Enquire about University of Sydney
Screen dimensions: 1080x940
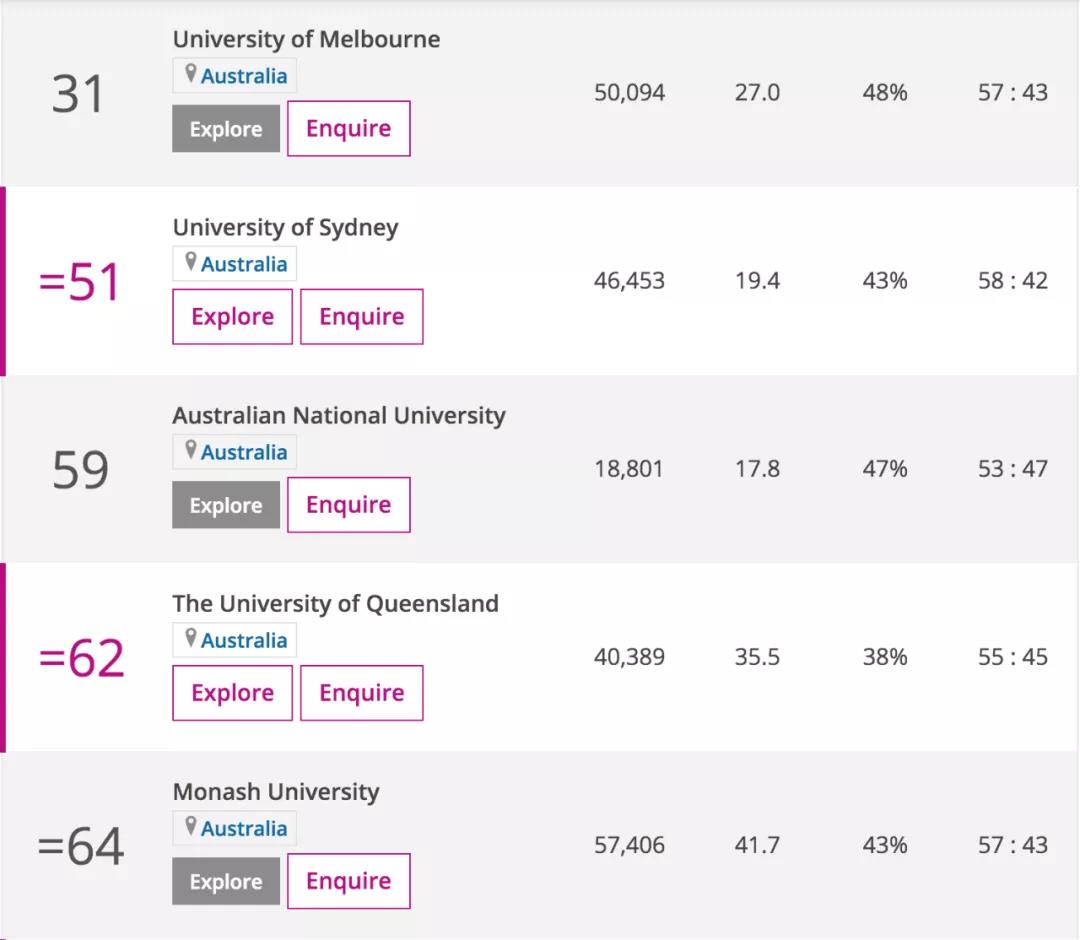point(361,317)
